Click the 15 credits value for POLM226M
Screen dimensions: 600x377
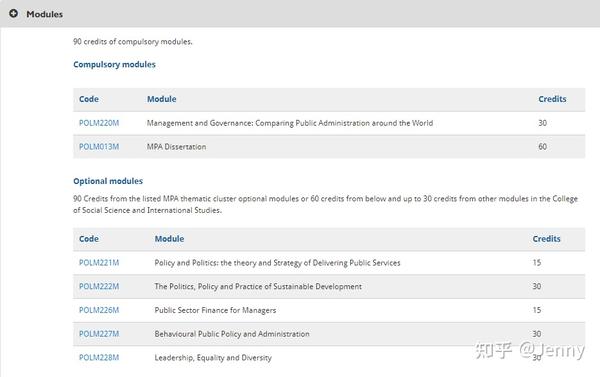[537, 310]
